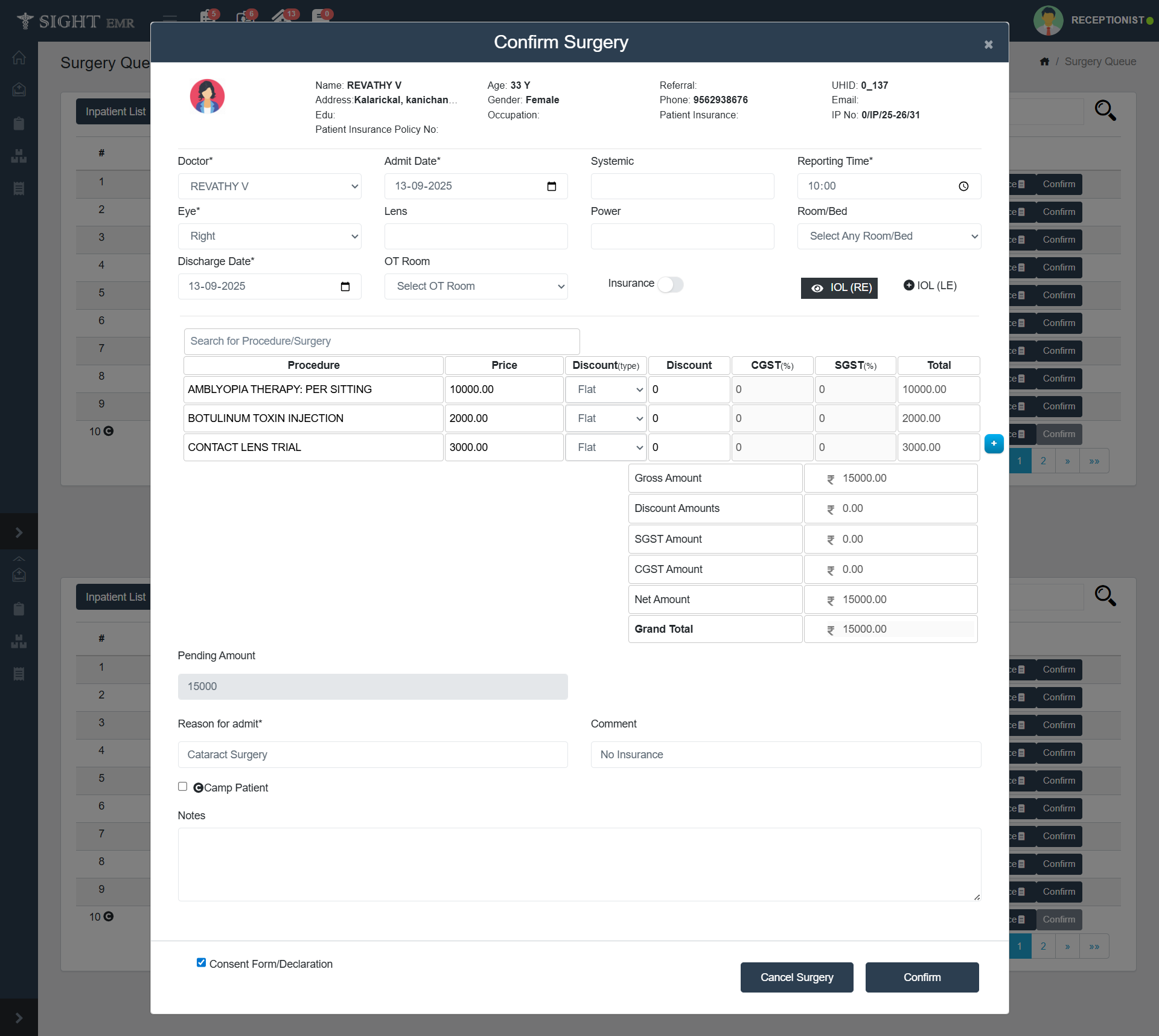
Task: Toggle the Insurance switch
Action: click(670, 284)
